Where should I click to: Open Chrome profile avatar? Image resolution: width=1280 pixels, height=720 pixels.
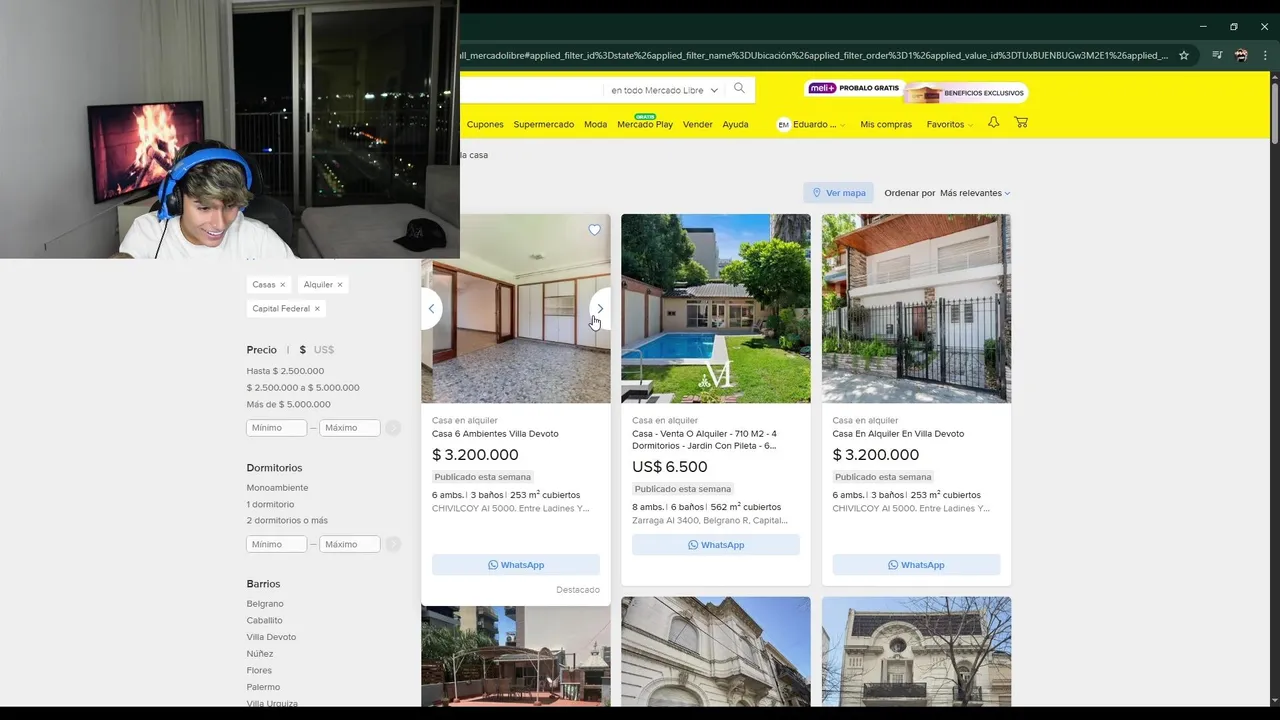pos(1241,56)
